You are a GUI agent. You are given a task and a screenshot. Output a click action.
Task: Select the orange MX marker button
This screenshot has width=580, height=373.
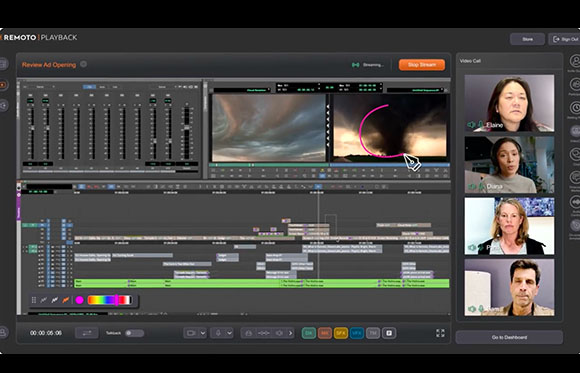(325, 333)
